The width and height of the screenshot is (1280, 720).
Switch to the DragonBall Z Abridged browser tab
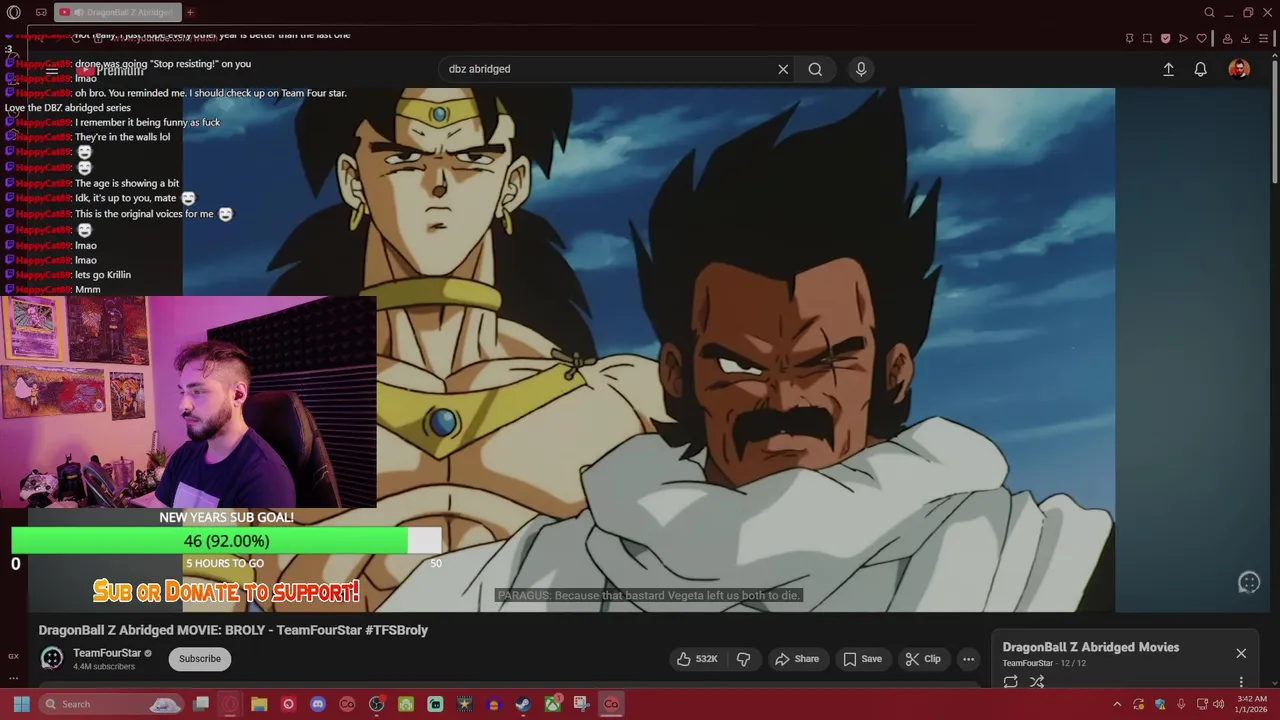tap(116, 12)
